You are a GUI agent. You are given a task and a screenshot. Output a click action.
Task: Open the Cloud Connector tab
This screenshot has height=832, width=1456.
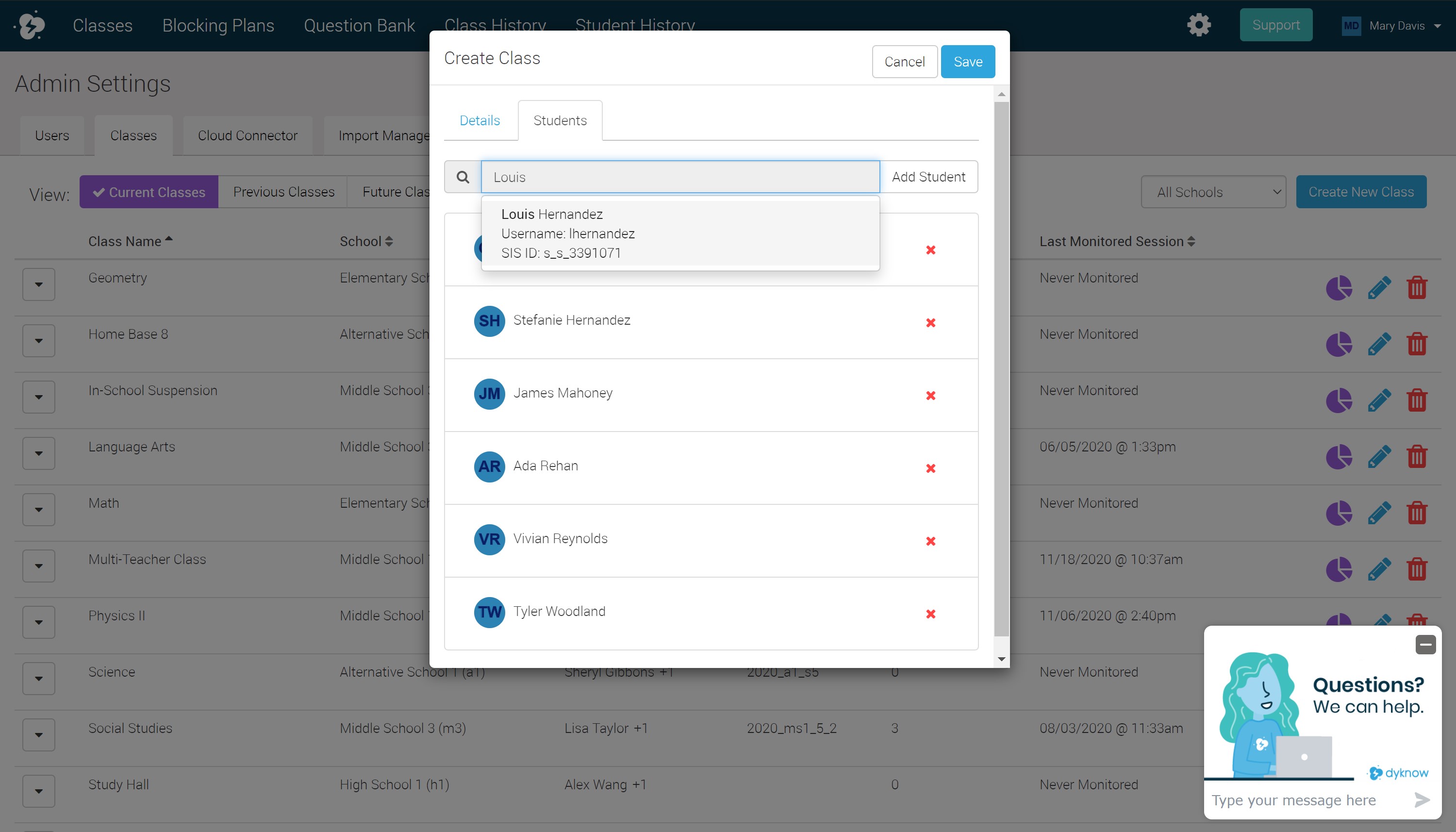248,135
